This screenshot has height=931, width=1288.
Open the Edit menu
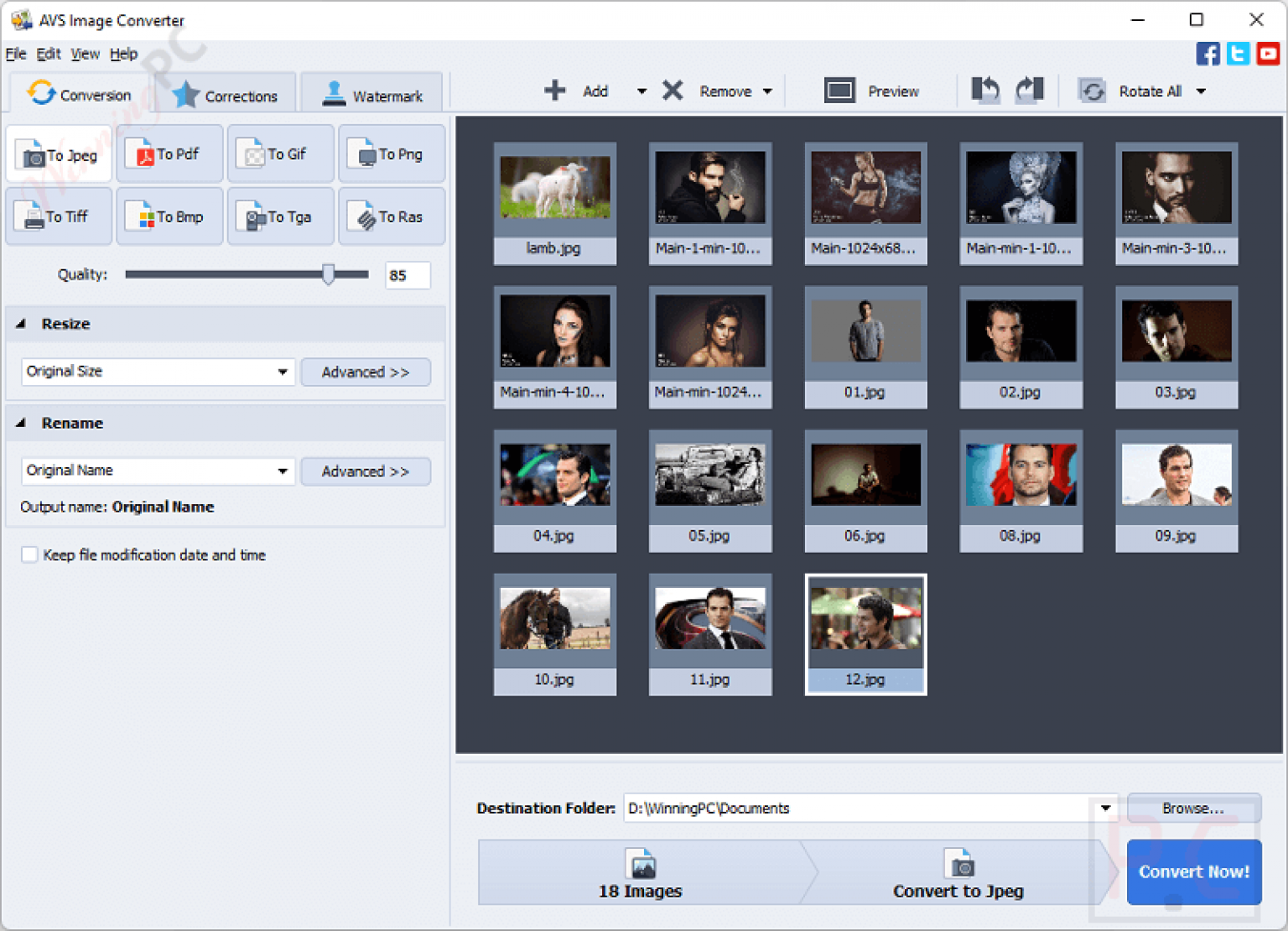click(x=48, y=54)
